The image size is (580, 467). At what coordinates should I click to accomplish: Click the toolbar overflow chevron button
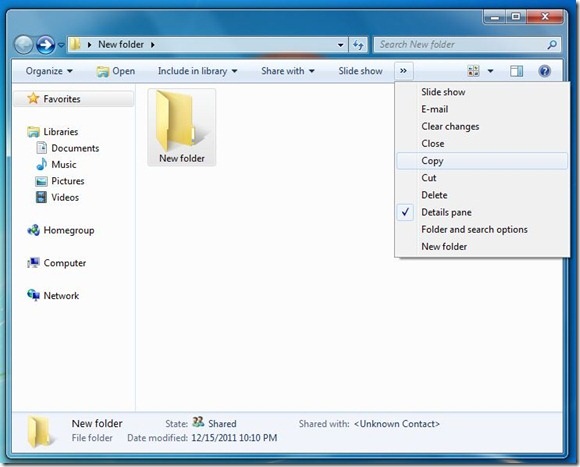point(404,71)
